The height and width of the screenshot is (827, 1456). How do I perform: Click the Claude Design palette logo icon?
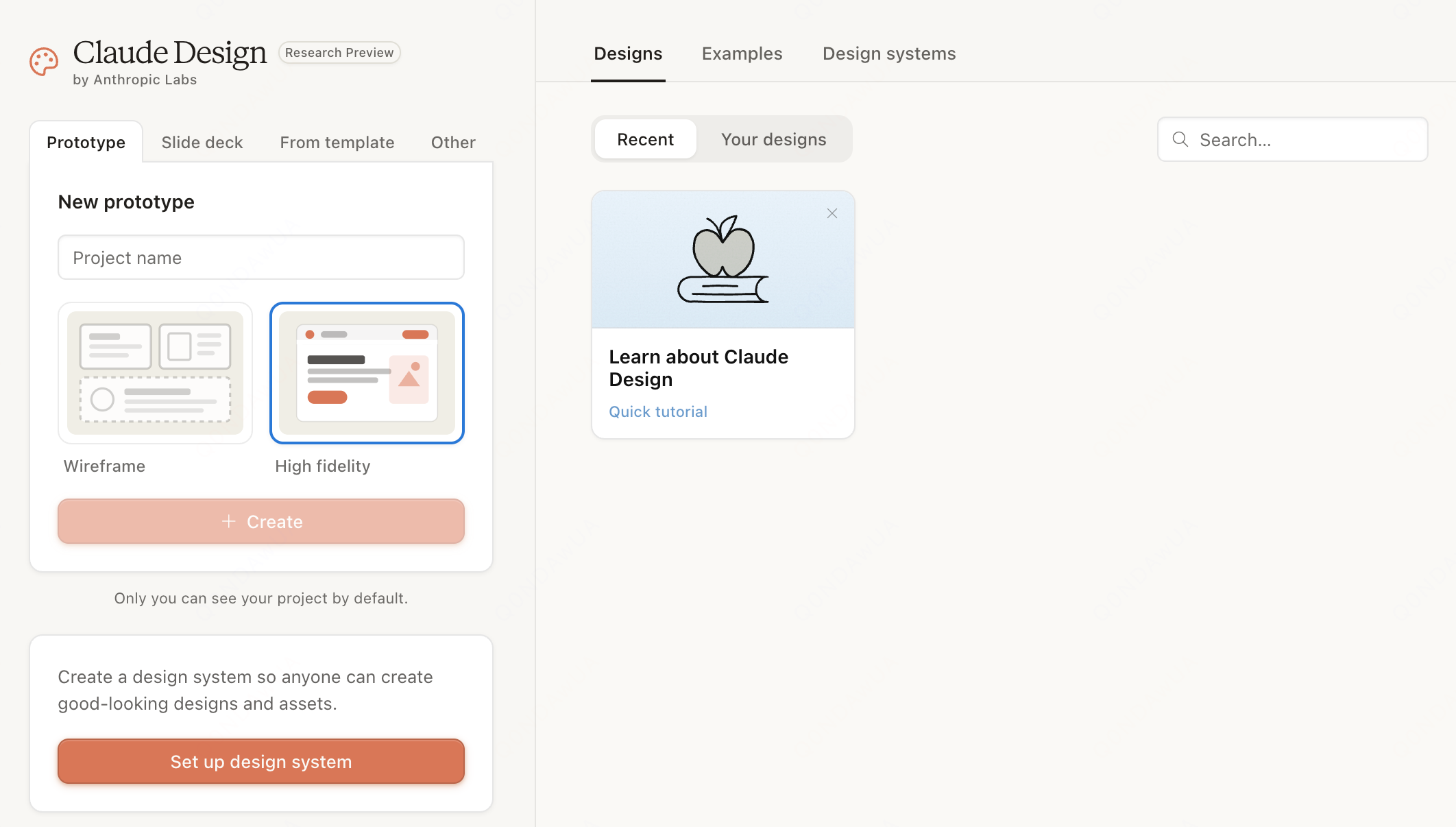(44, 62)
